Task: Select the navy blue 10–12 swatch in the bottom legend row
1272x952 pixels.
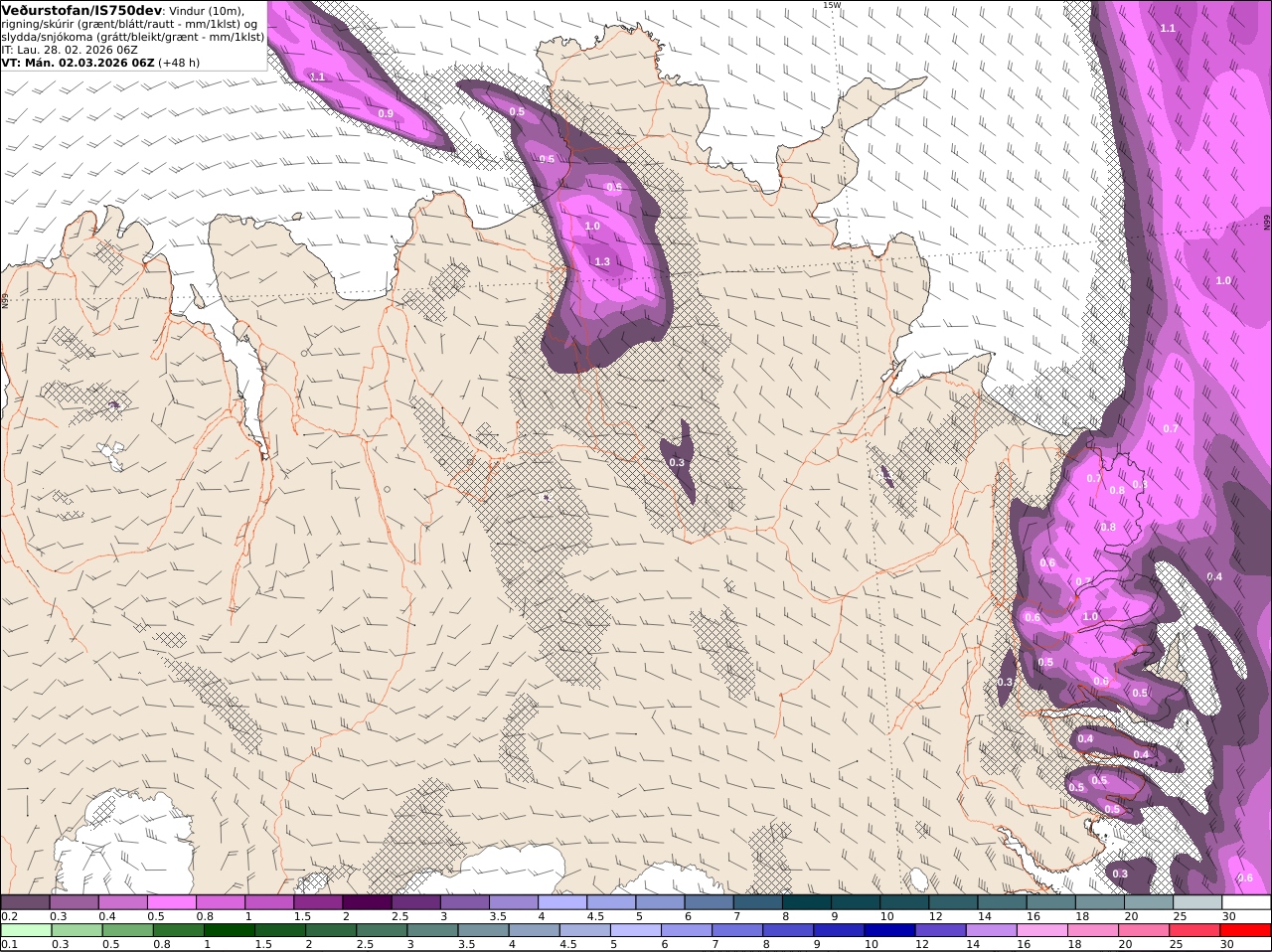Action: [888, 931]
